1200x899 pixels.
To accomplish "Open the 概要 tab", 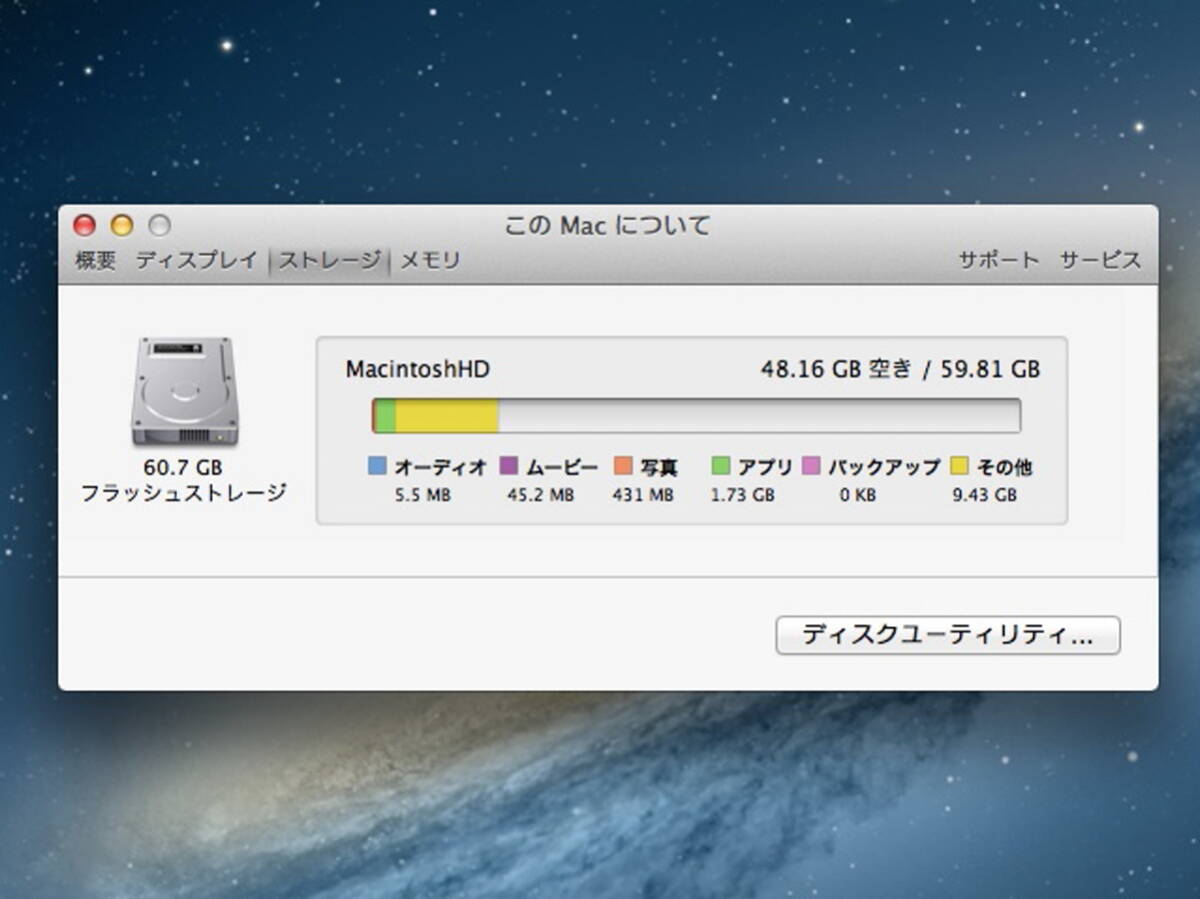I will 96,261.
